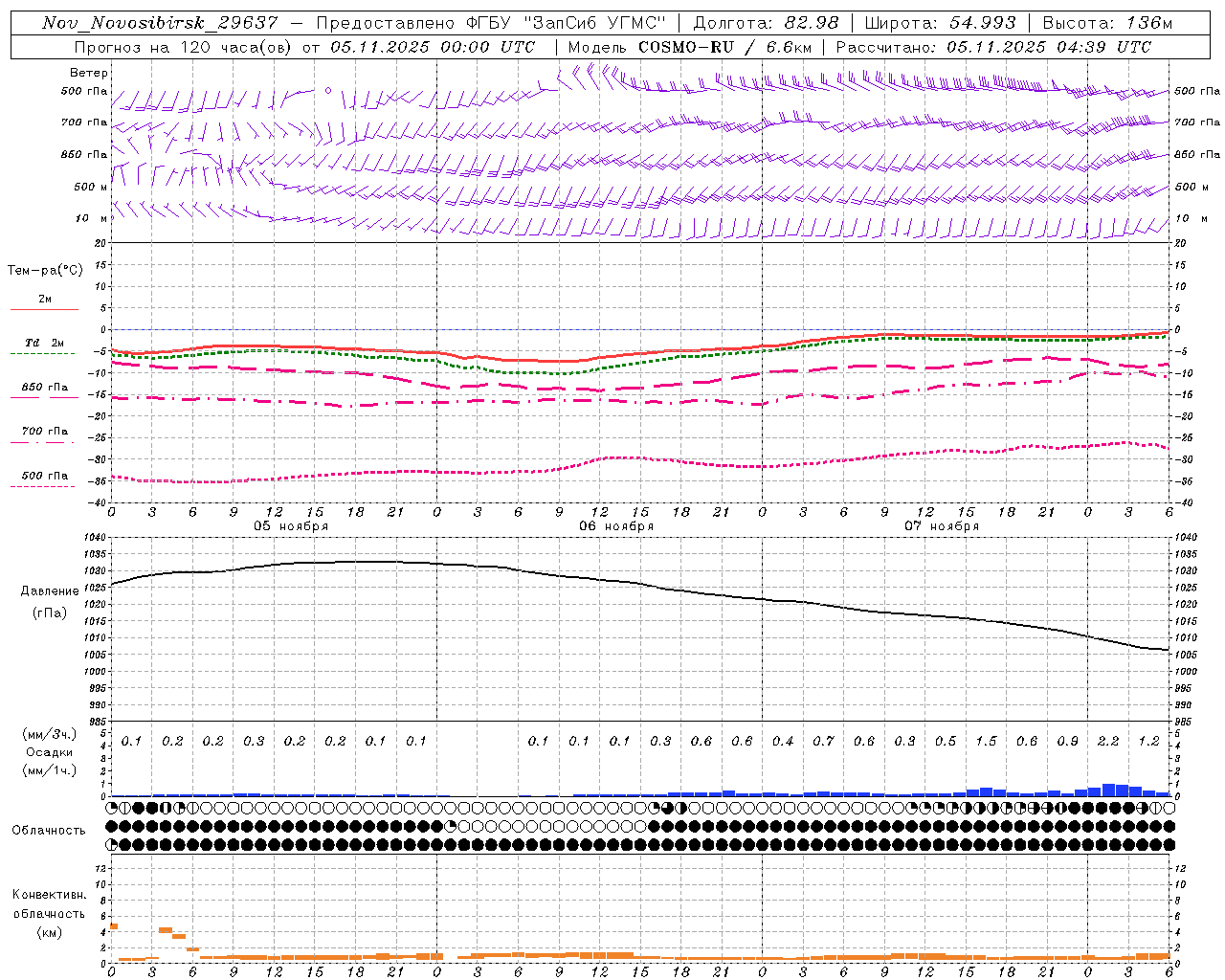
Task: Click the (мм/3ч.) precipitation unit label
Action: point(50,734)
